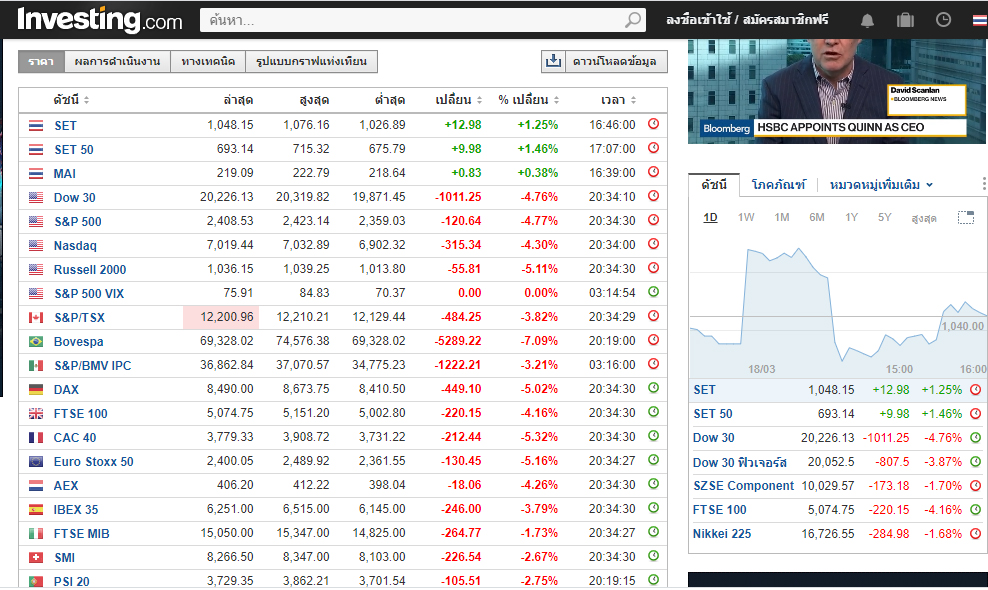This screenshot has height=590, width=988.
Task: Select the 5Y chart range
Action: (x=885, y=217)
